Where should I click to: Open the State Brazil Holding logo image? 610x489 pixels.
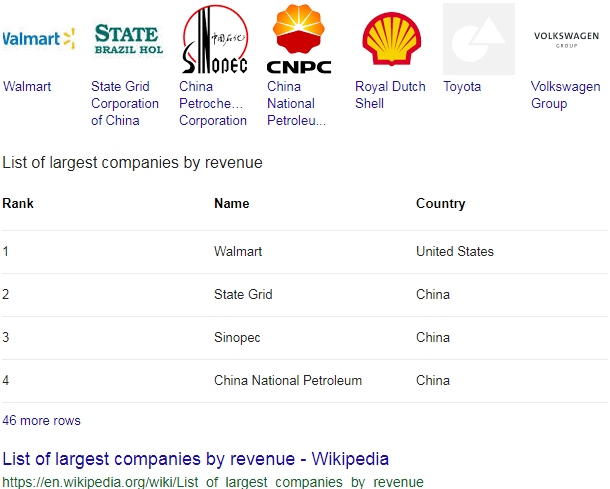pos(128,39)
